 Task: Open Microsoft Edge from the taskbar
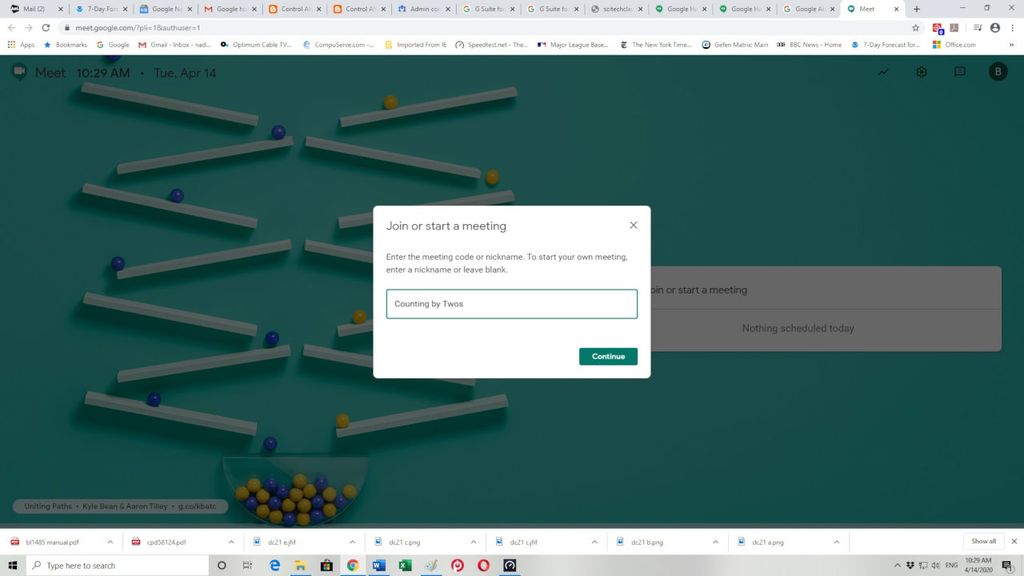click(x=273, y=565)
